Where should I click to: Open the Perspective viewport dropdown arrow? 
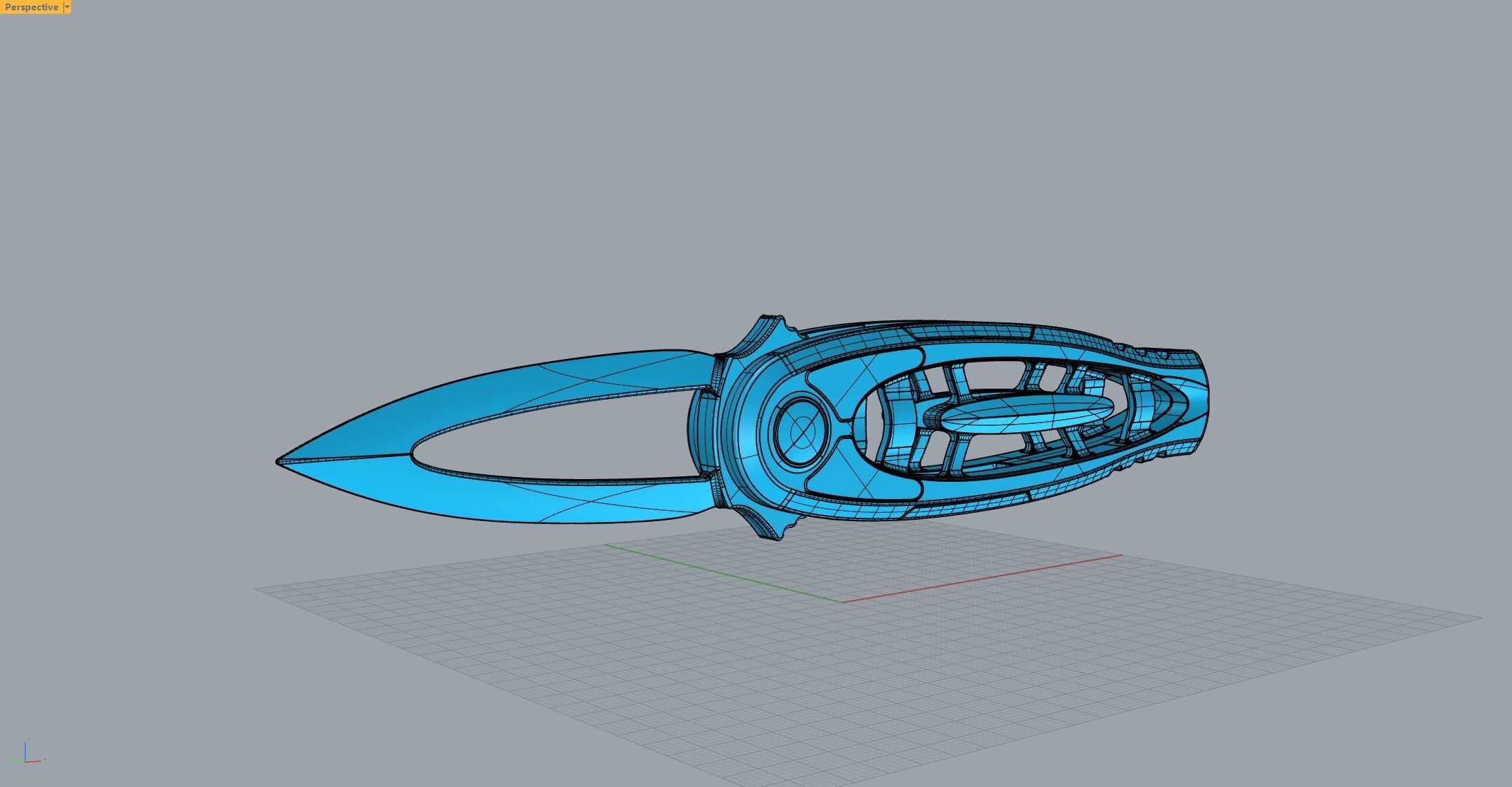67,7
